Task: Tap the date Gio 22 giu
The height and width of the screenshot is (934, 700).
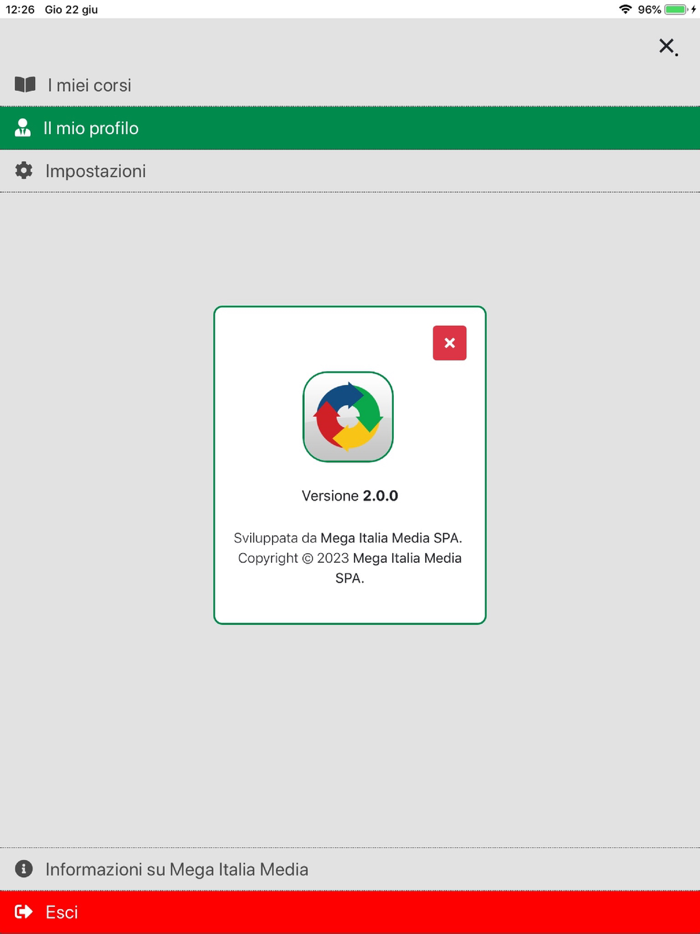Action: pos(71,10)
